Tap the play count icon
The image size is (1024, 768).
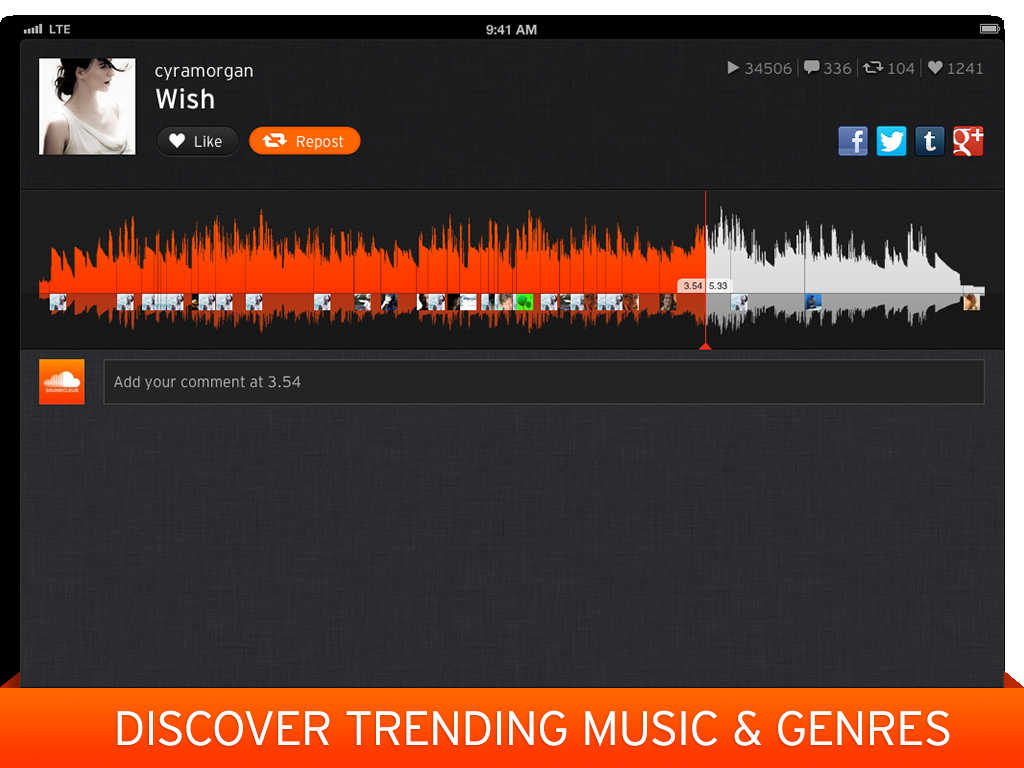tap(734, 68)
